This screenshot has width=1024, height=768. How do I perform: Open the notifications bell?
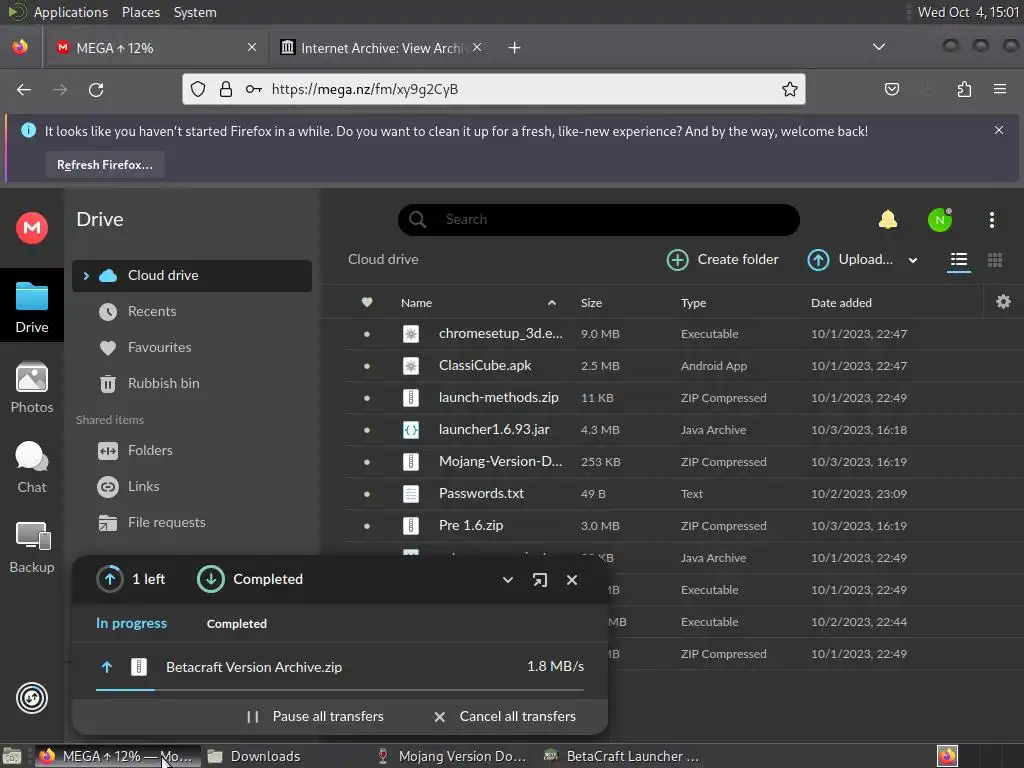click(888, 219)
